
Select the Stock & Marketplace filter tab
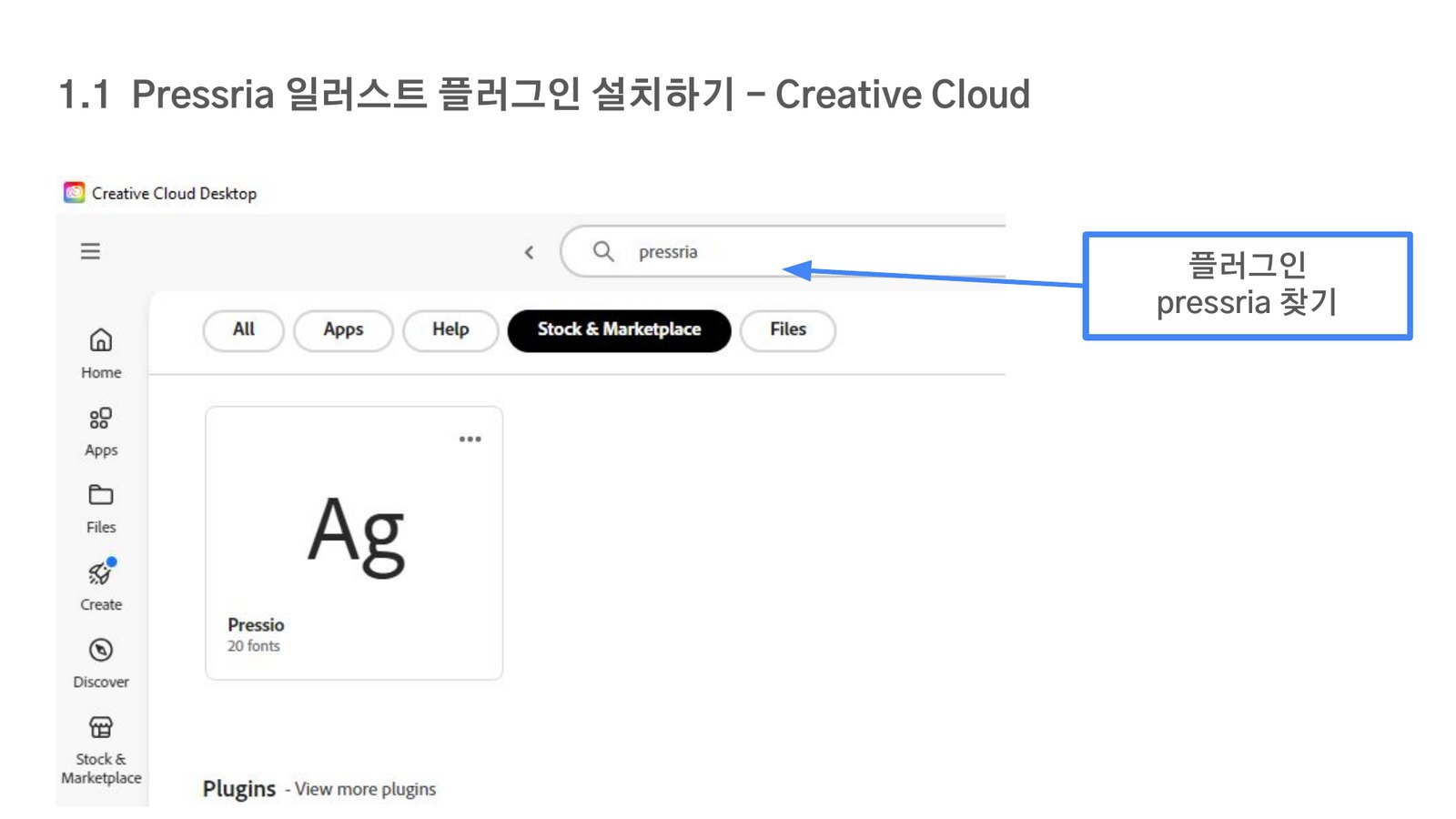pyautogui.click(x=619, y=329)
